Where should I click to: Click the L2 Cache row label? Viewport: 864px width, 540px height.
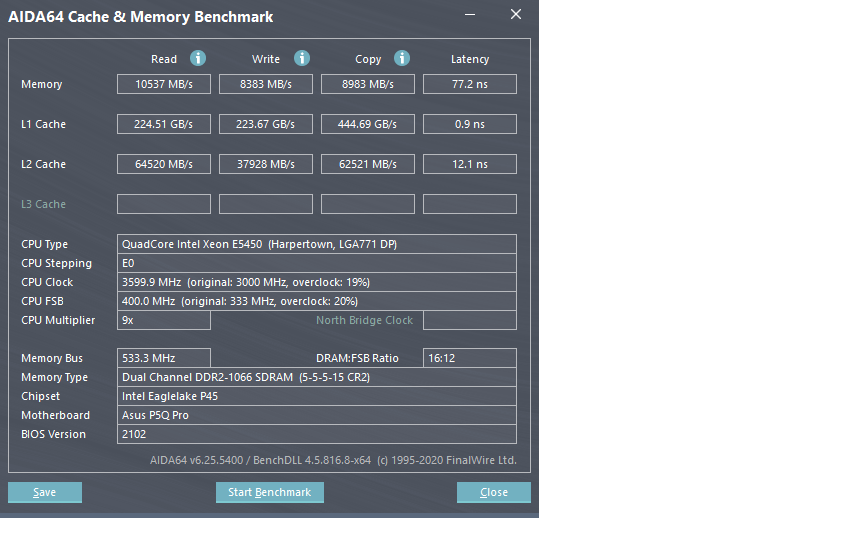[x=43, y=164]
